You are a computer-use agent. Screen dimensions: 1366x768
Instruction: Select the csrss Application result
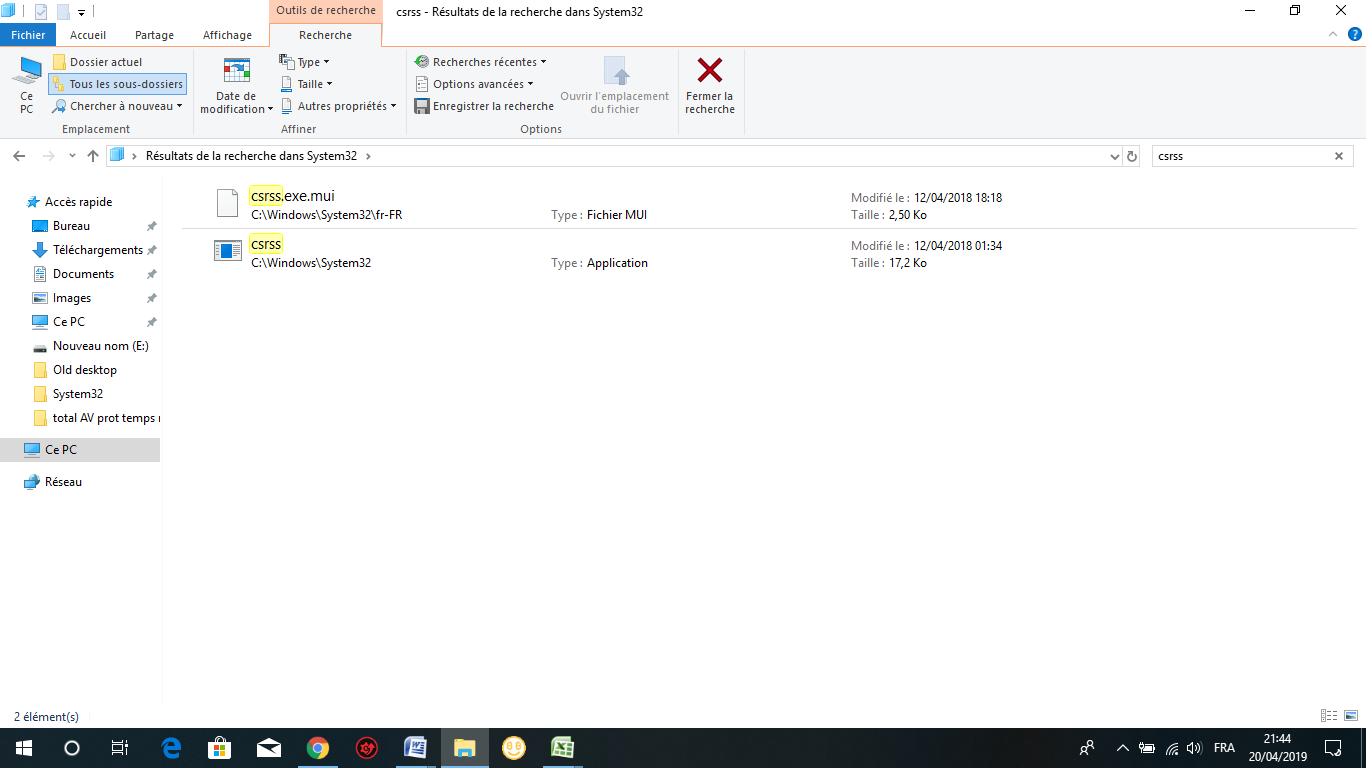[769, 253]
